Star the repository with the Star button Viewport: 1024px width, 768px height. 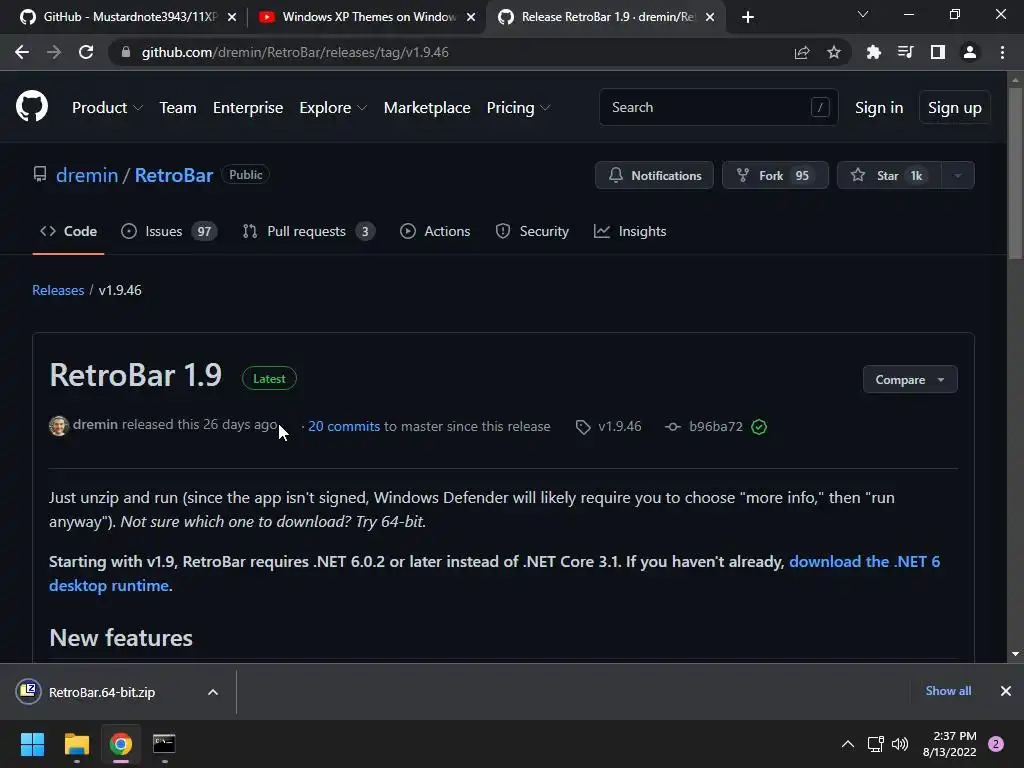pyautogui.click(x=889, y=175)
